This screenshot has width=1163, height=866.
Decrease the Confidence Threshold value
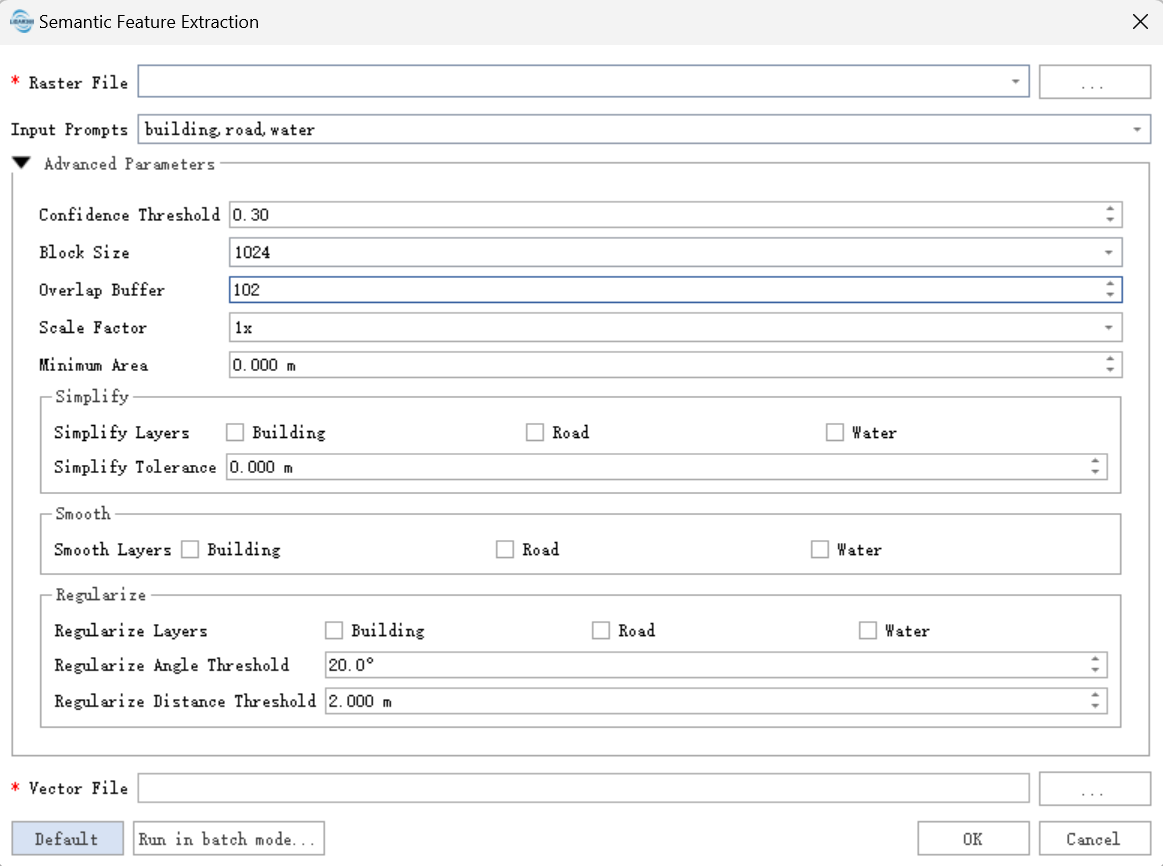(1110, 220)
